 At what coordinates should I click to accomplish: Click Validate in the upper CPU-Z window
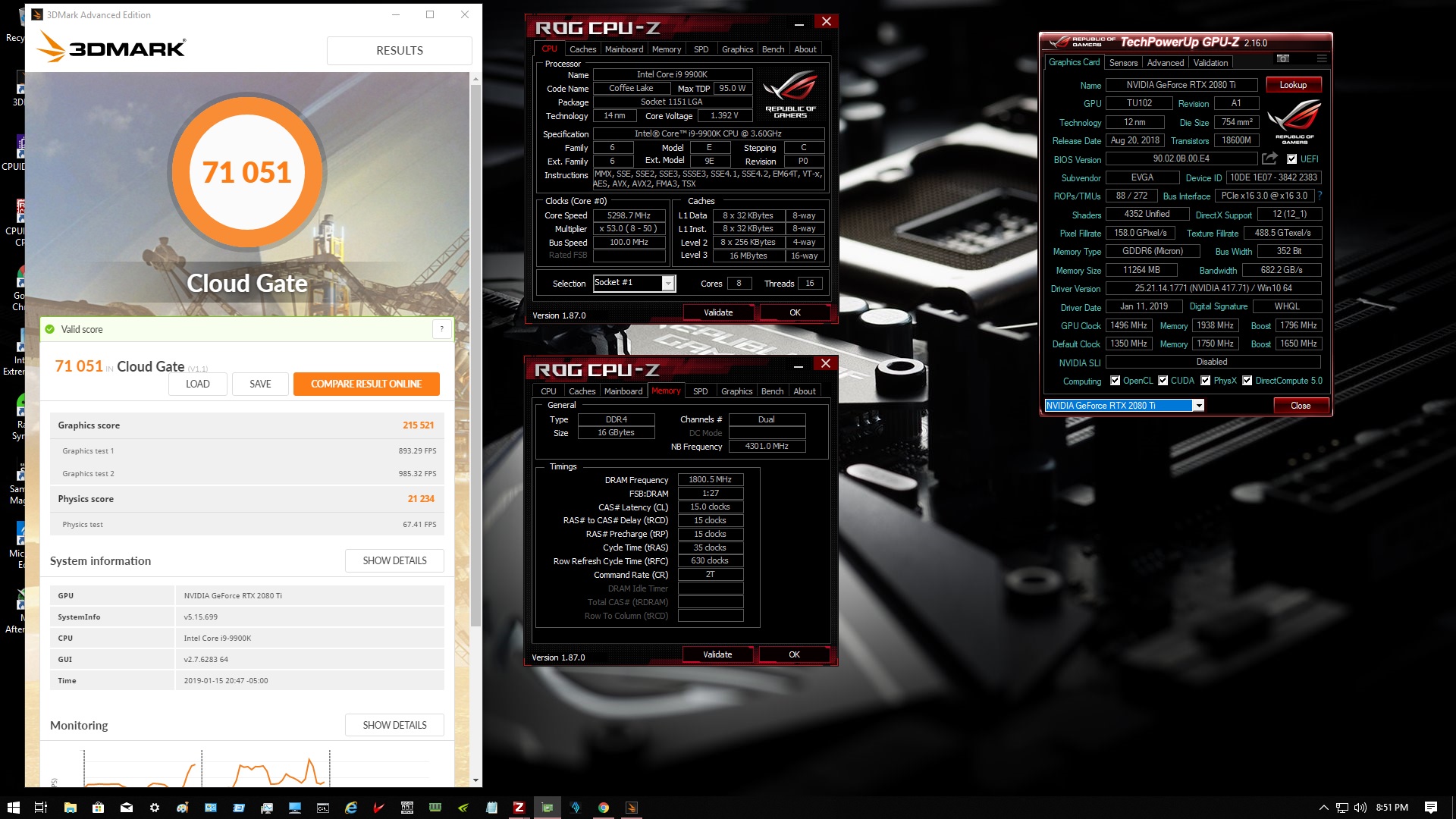(718, 312)
